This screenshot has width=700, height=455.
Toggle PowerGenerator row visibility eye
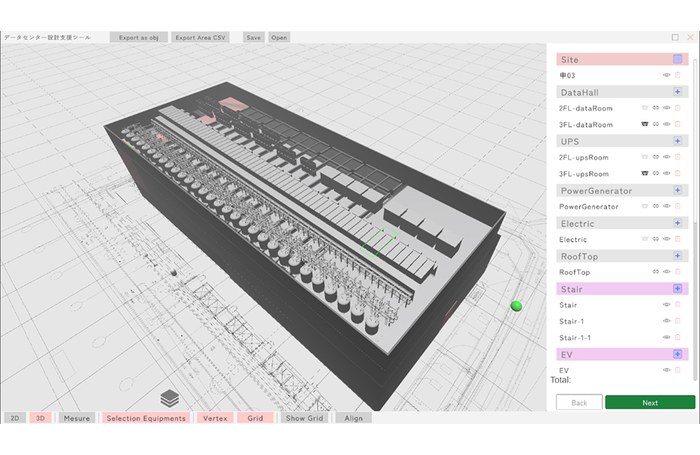667,206
